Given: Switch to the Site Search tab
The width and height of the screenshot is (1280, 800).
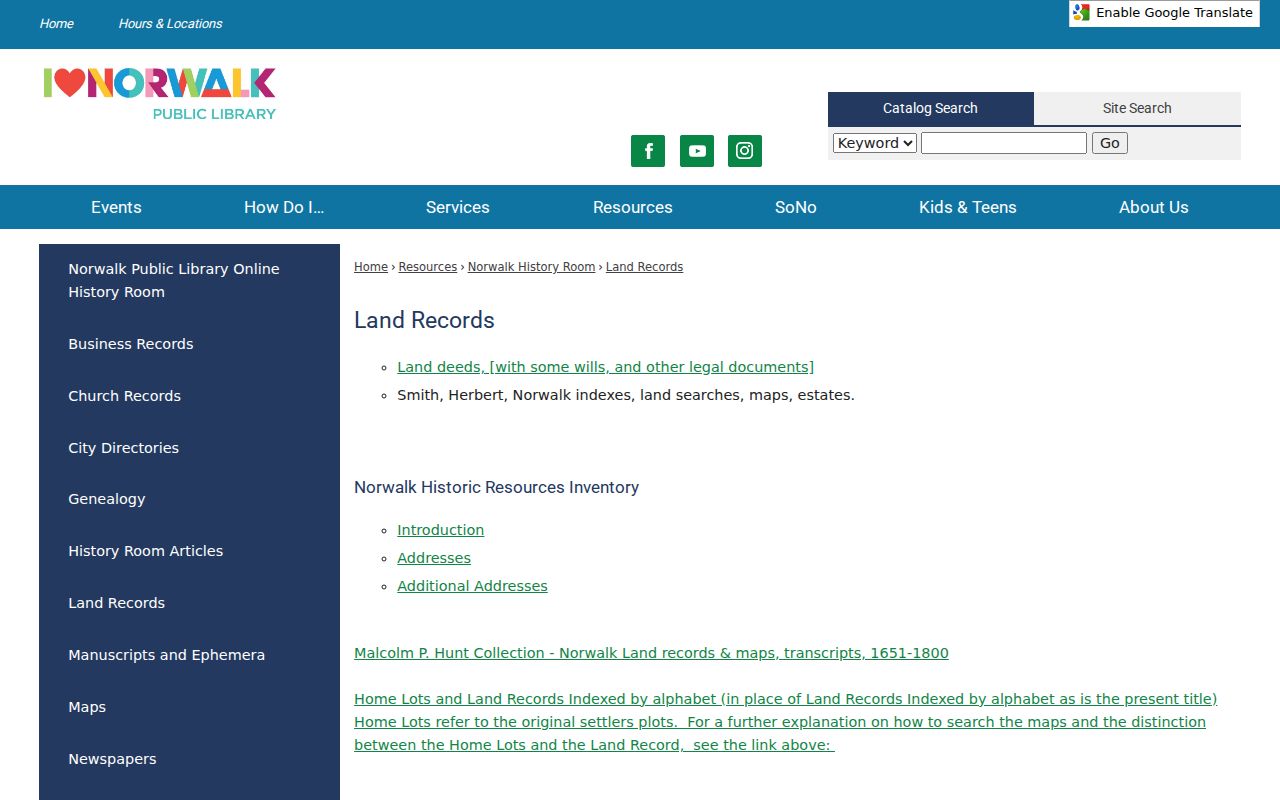Looking at the screenshot, I should (1137, 108).
